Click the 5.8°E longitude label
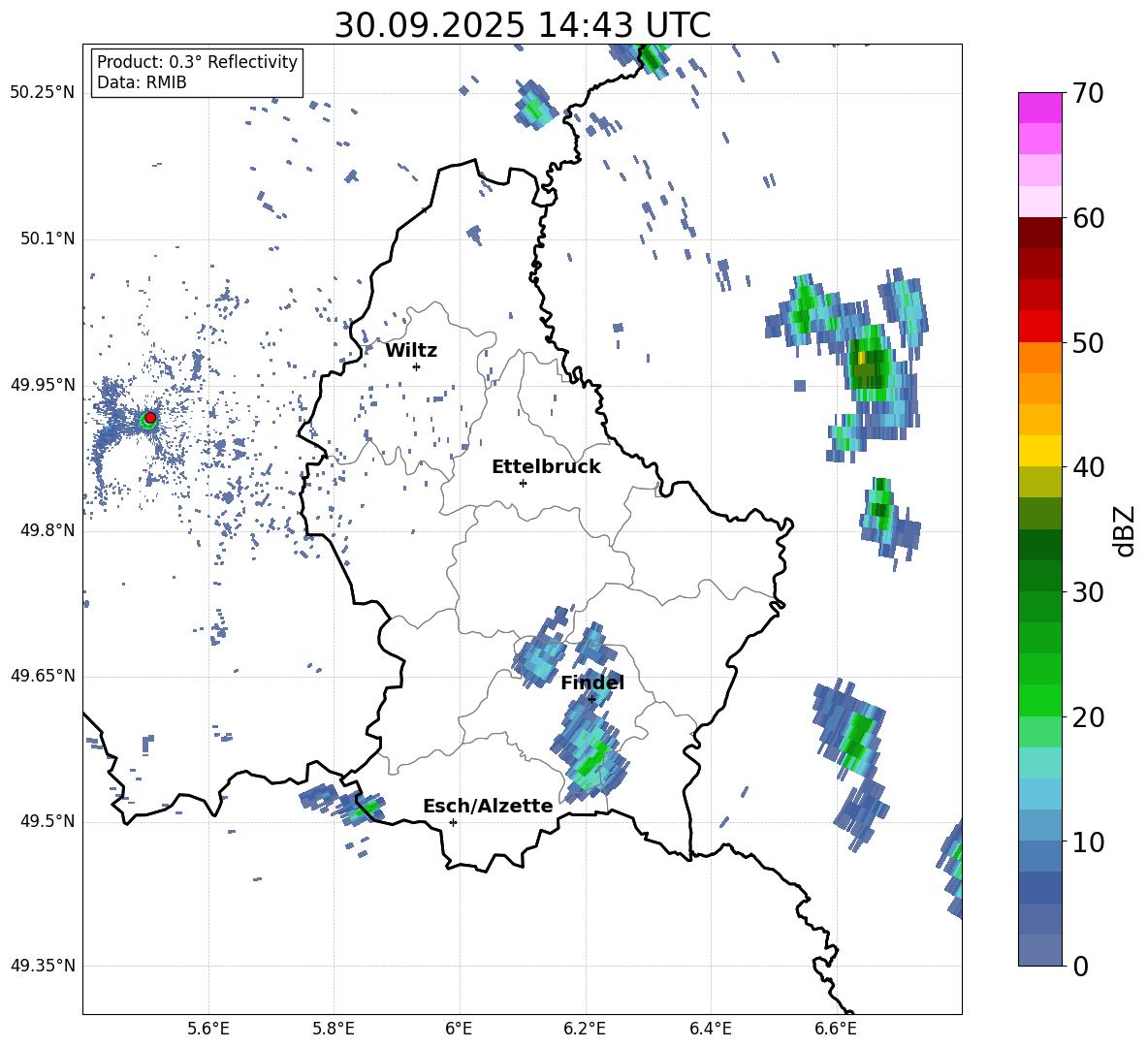 pyautogui.click(x=334, y=1030)
